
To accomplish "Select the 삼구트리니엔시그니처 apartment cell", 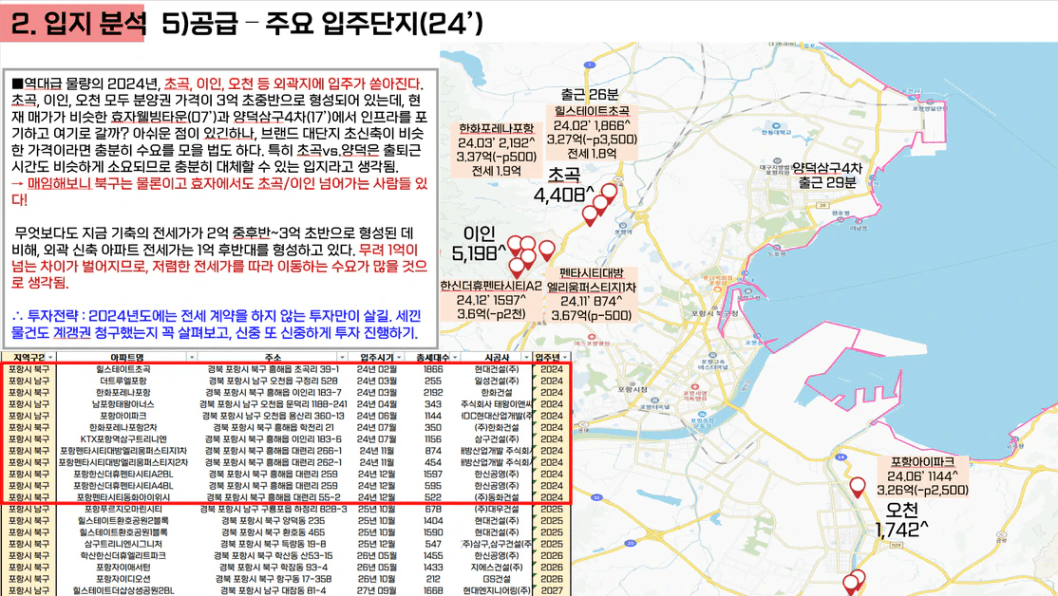I will point(123,543).
